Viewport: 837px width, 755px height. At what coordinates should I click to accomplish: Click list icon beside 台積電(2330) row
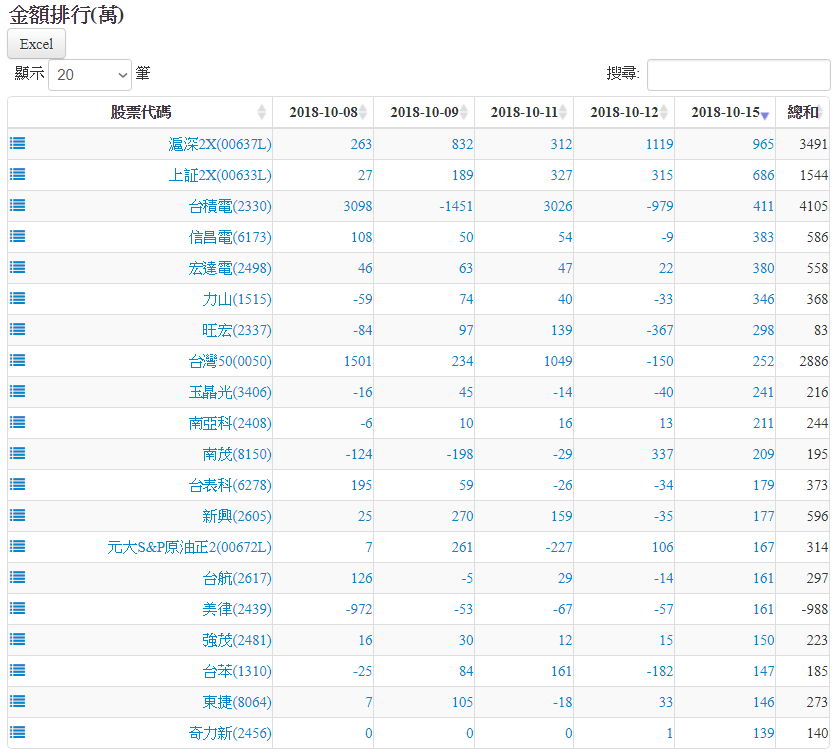pos(18,205)
